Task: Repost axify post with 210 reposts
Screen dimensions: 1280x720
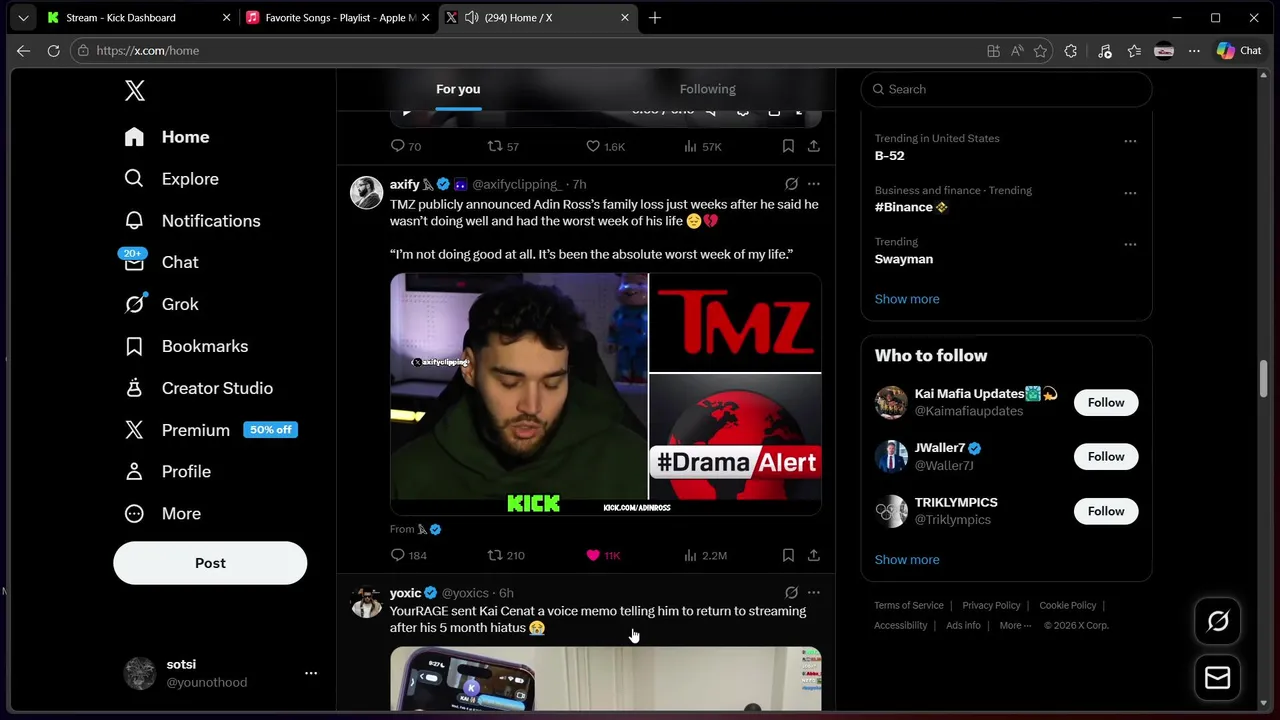Action: click(x=506, y=555)
